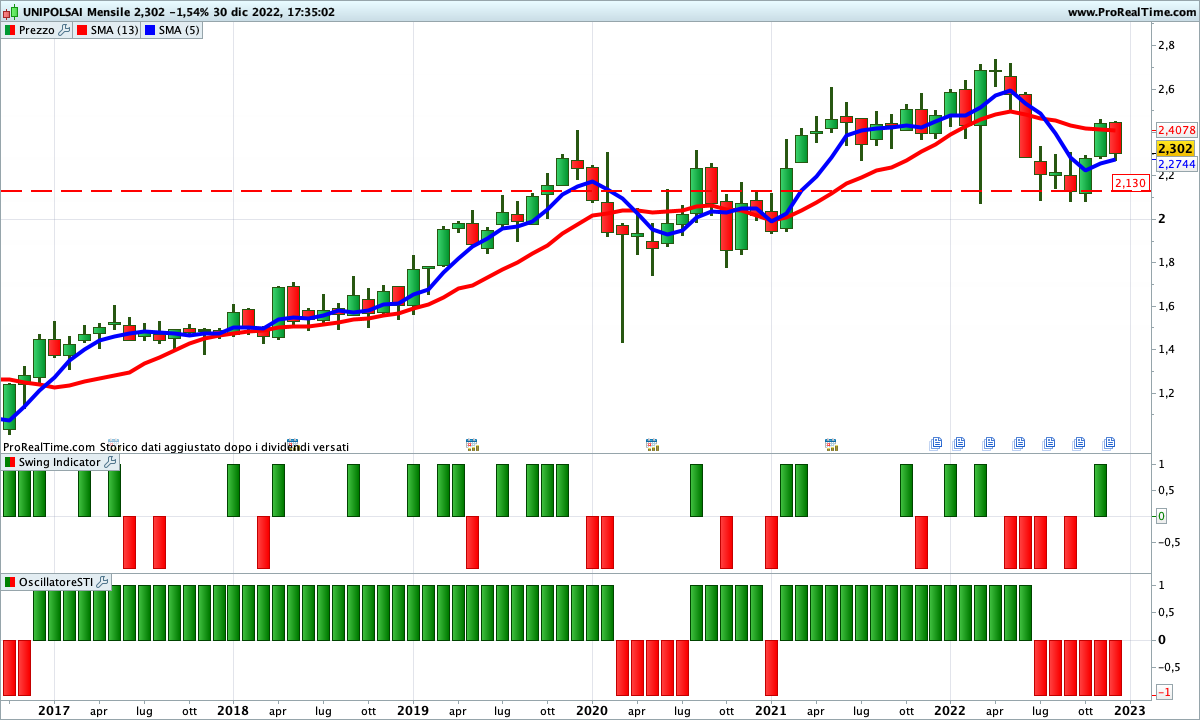Click the 2017 year label on time axis
This screenshot has width=1200, height=720.
tap(54, 710)
